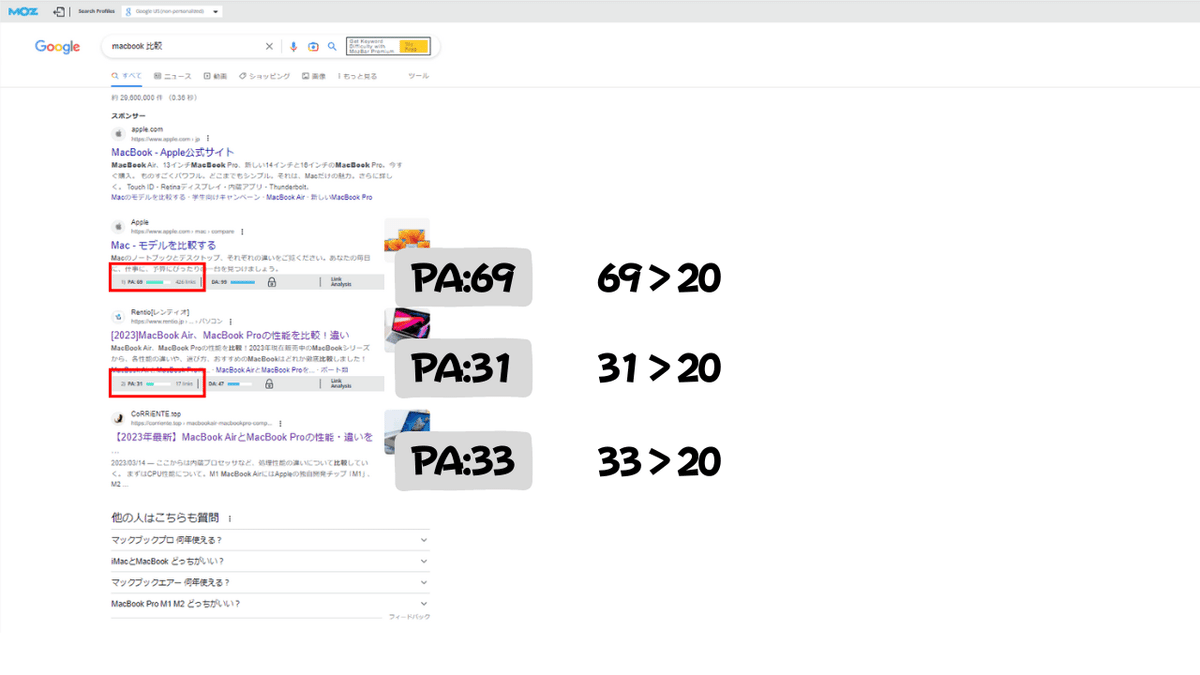1200x675 pixels.
Task: Switch to the 画像 tab
Action: [314, 76]
